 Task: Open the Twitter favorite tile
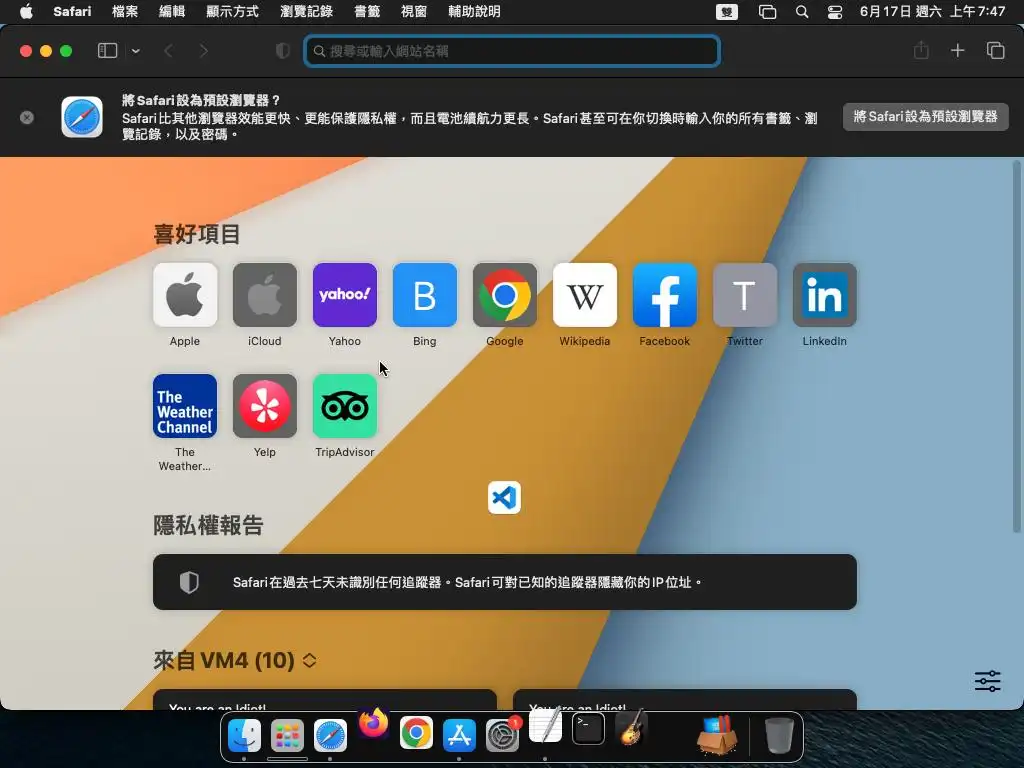tap(744, 295)
